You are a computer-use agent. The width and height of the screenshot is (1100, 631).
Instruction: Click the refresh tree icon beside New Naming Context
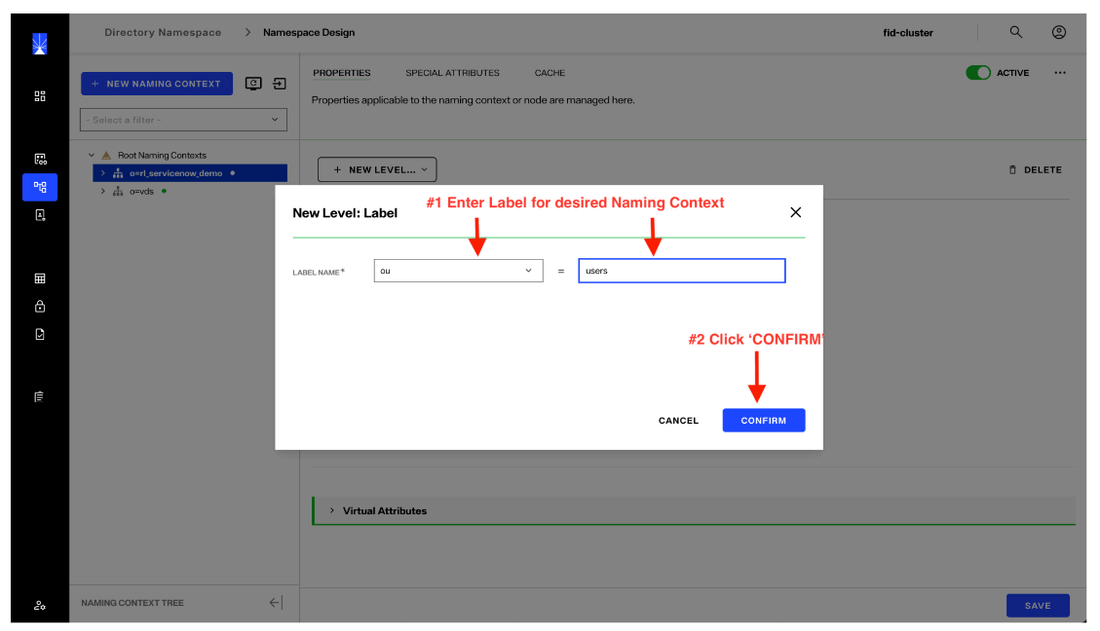[x=253, y=84]
